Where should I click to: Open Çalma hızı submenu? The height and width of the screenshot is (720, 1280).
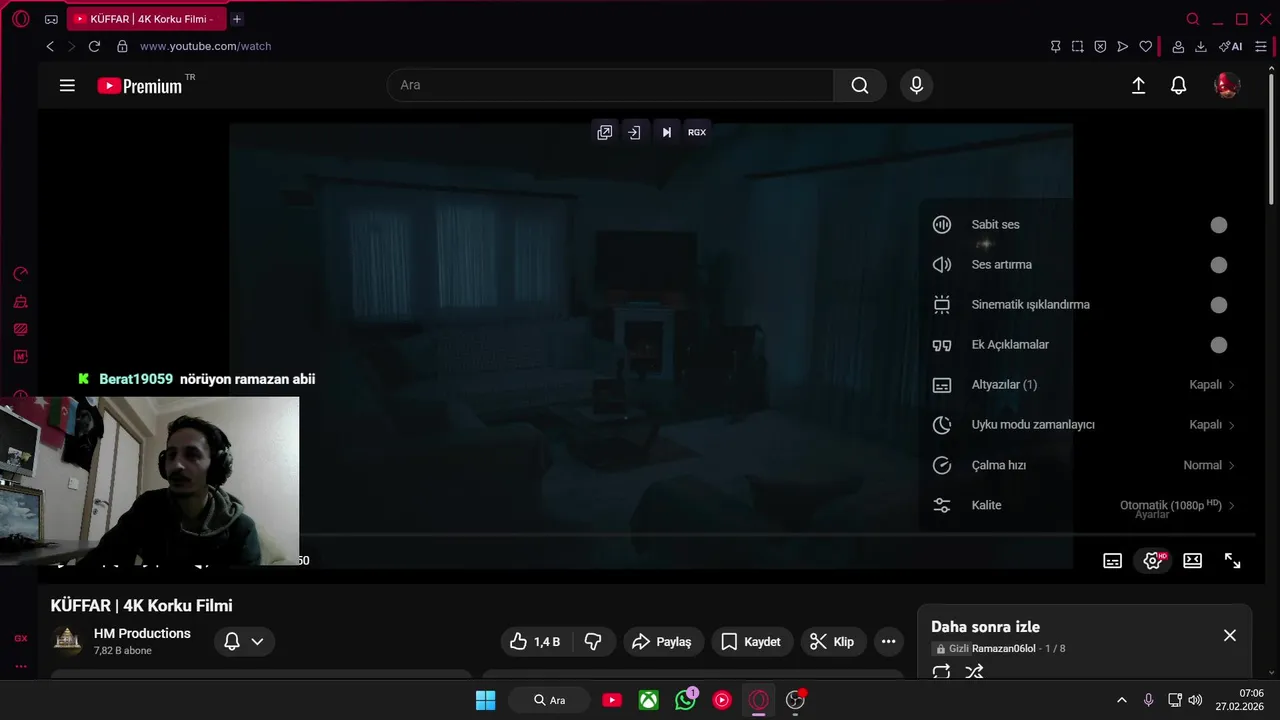[1084, 465]
